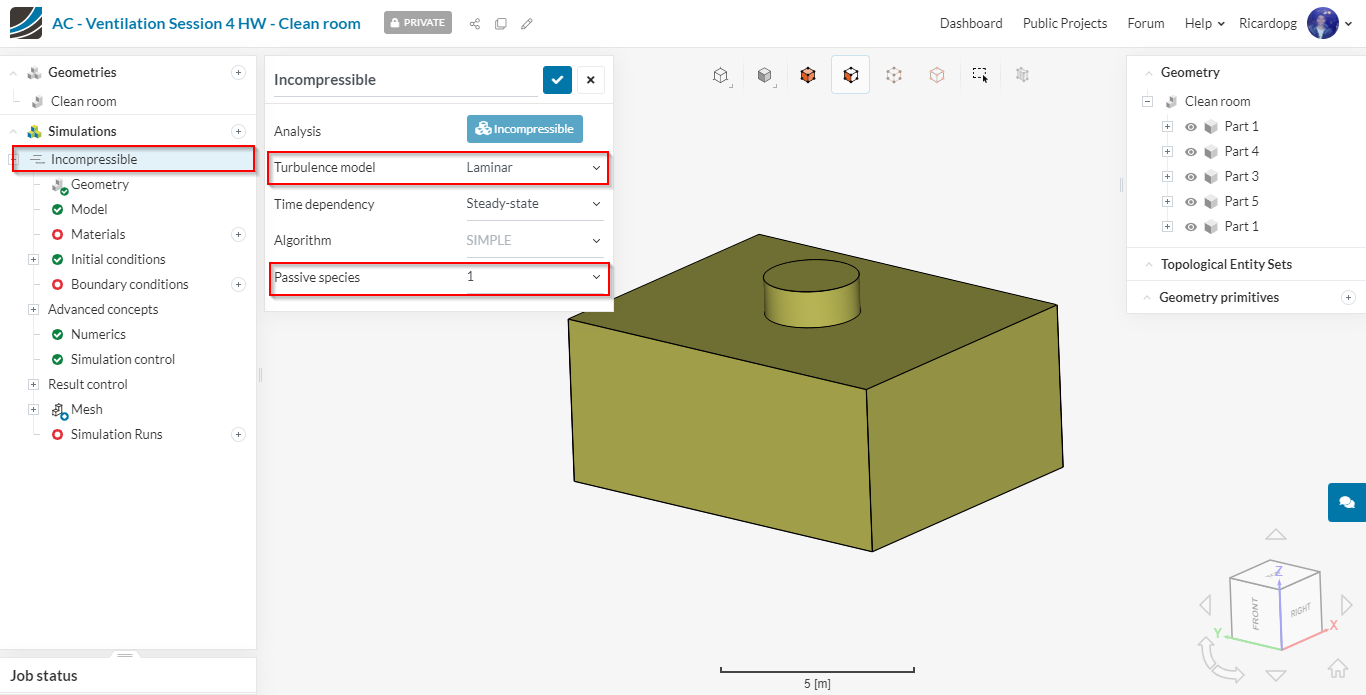Open the live chat support widget
Image resolution: width=1366 pixels, height=695 pixels.
1346,502
